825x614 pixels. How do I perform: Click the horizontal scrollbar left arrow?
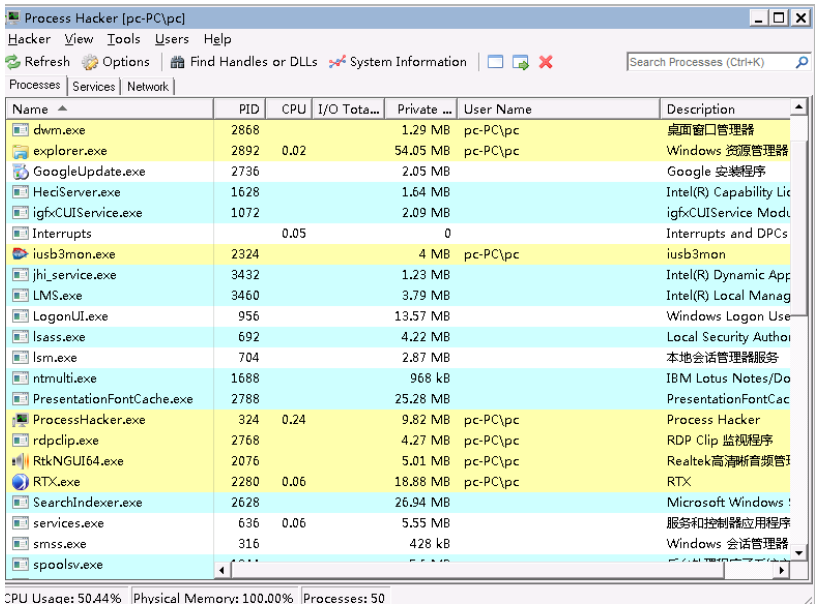pyautogui.click(x=222, y=570)
